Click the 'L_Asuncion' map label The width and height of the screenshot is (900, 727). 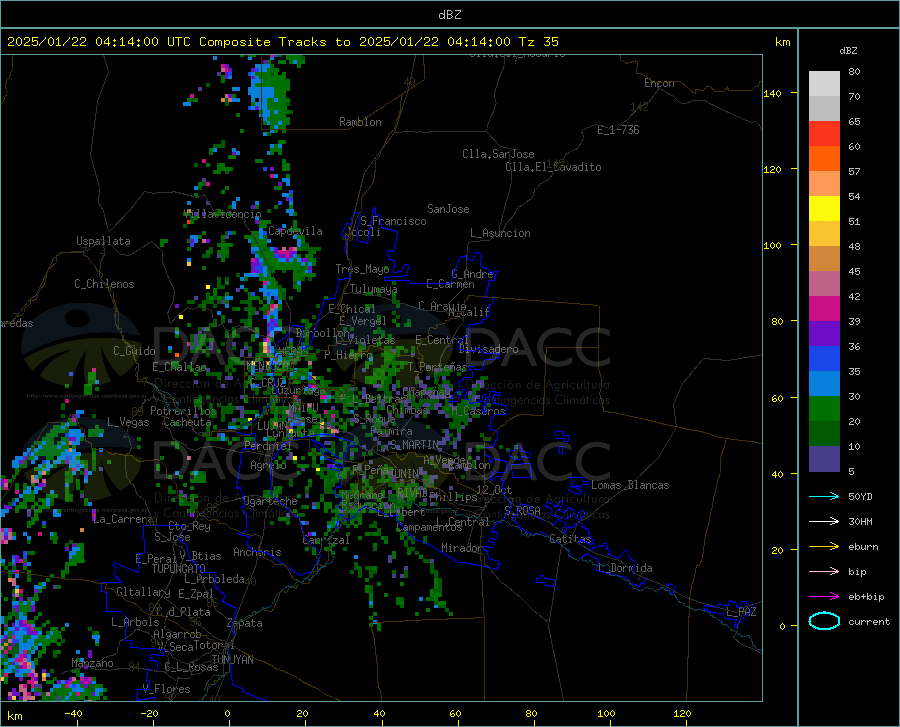click(500, 233)
